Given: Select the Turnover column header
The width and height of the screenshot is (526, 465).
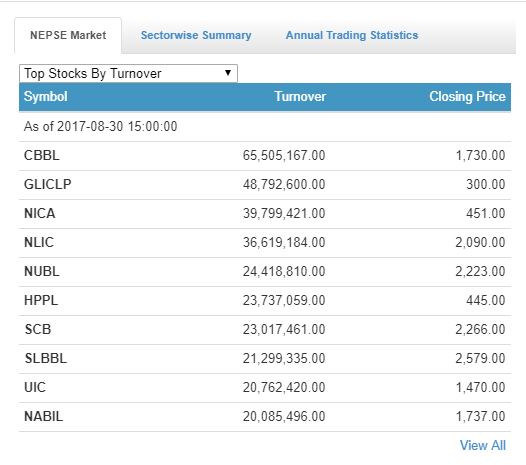Looking at the screenshot, I should [x=300, y=97].
